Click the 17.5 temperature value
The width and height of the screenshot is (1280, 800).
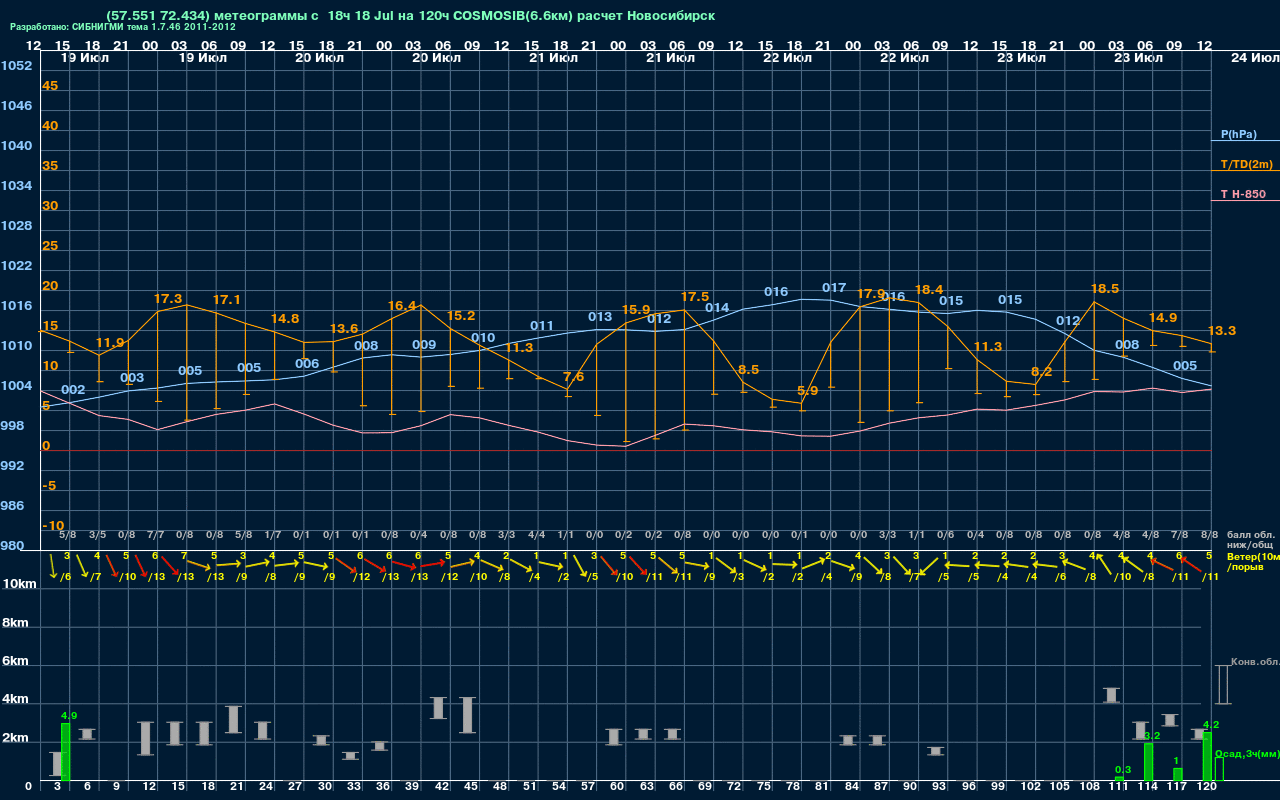695,297
